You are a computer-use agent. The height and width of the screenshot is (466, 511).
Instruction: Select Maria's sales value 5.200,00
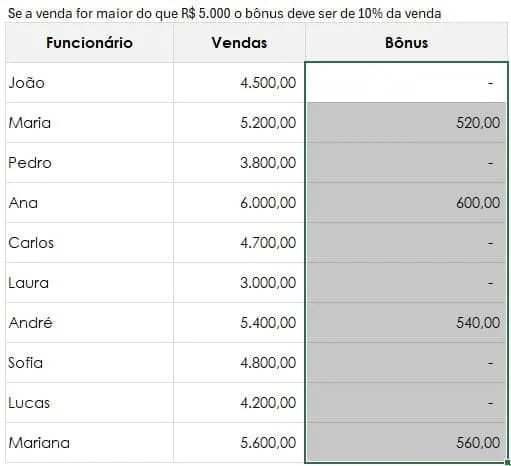point(239,123)
